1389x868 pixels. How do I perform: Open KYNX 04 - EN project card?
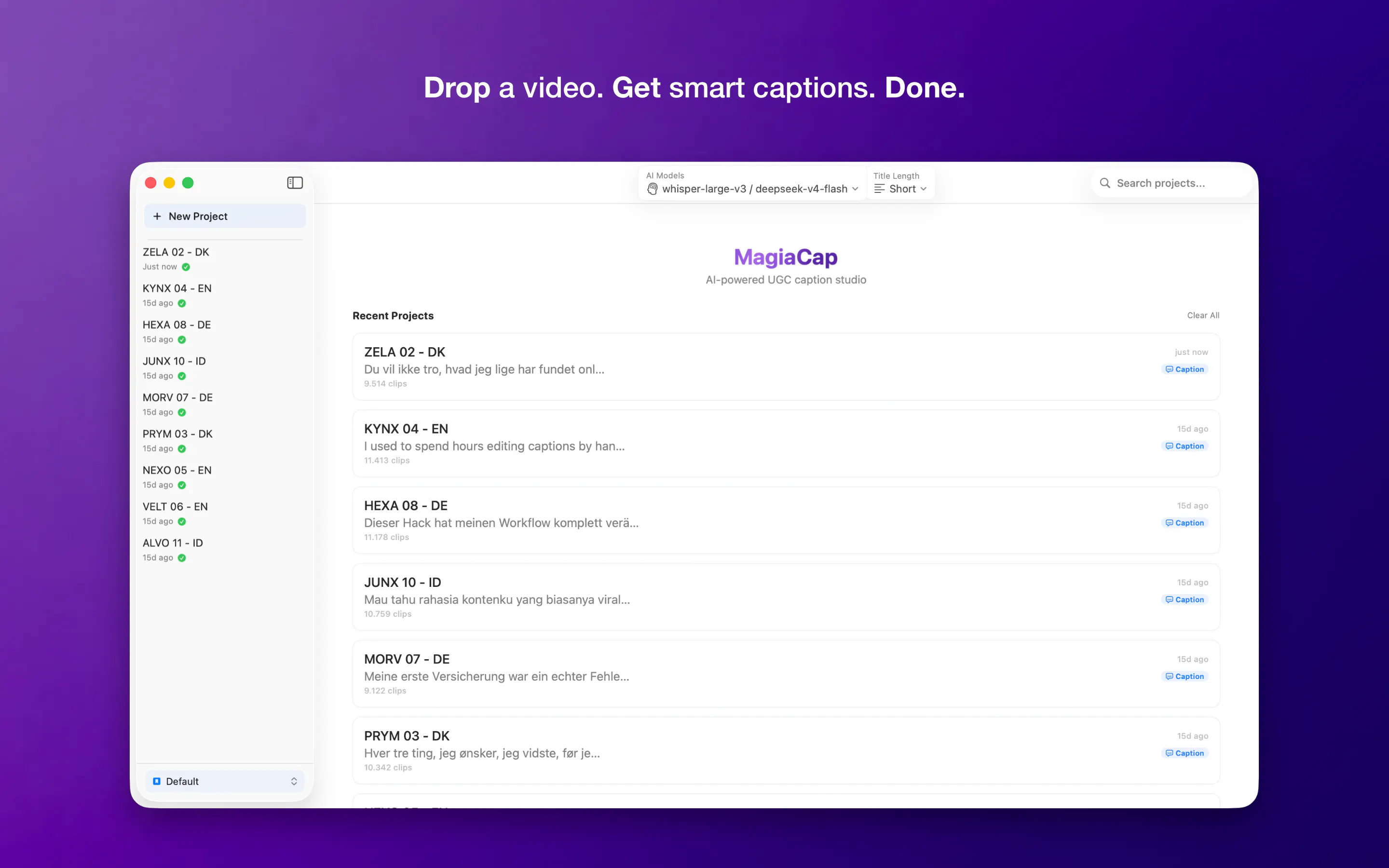[786, 444]
